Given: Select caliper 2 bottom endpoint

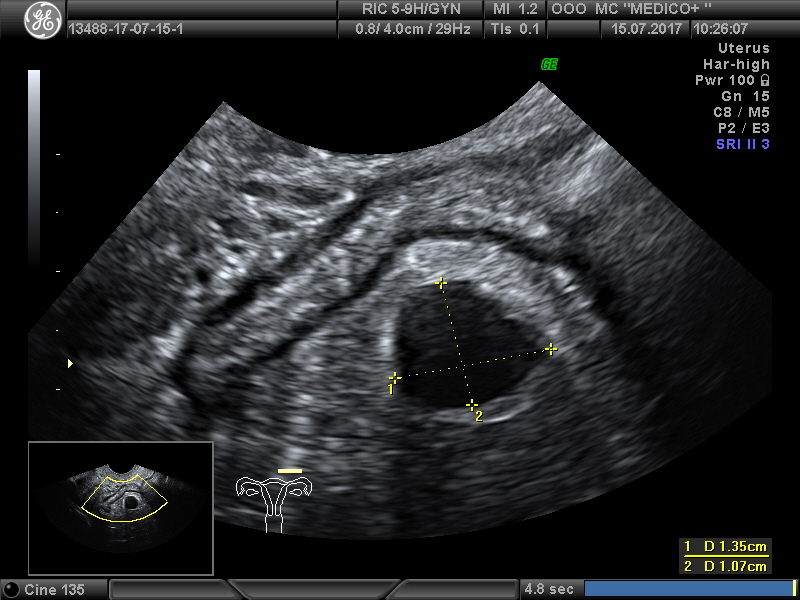Looking at the screenshot, I should (472, 406).
